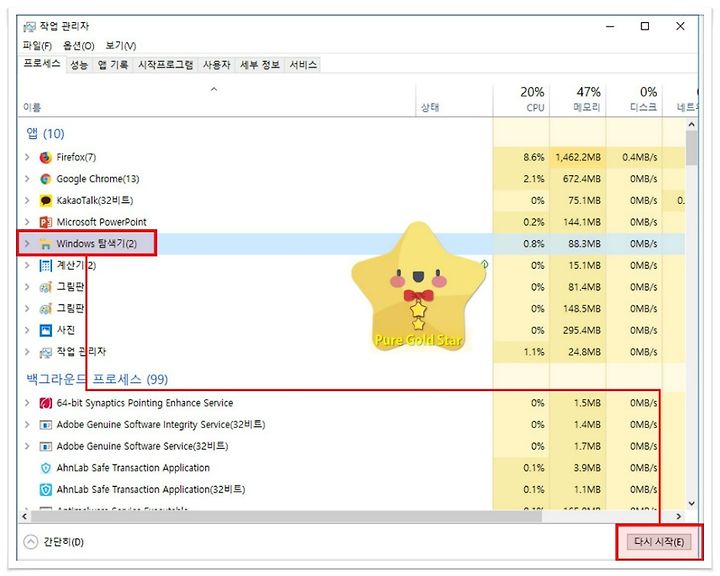Switch to the 서비스 tab
720x576 pixels.
303,65
